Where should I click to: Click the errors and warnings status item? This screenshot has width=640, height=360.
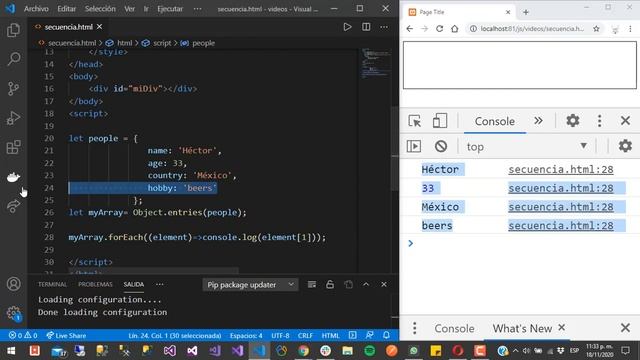(23, 336)
